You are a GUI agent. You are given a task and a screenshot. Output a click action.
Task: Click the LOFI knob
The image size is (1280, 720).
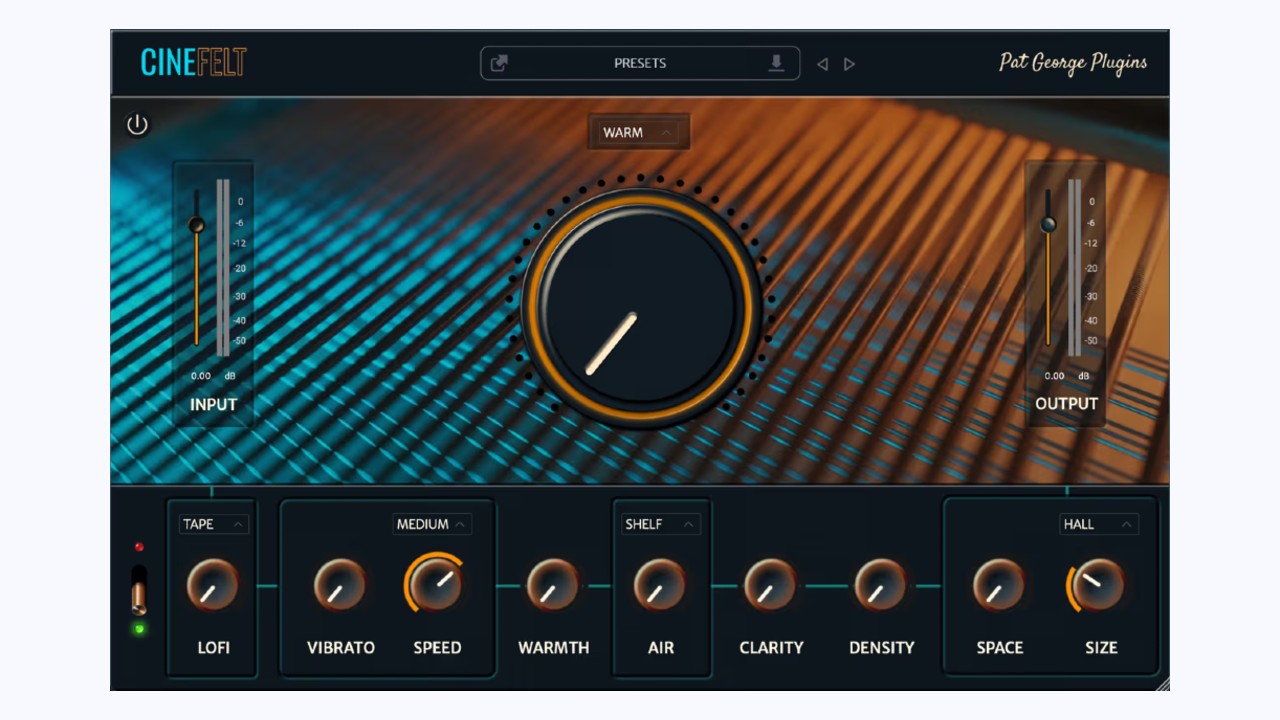(213, 585)
